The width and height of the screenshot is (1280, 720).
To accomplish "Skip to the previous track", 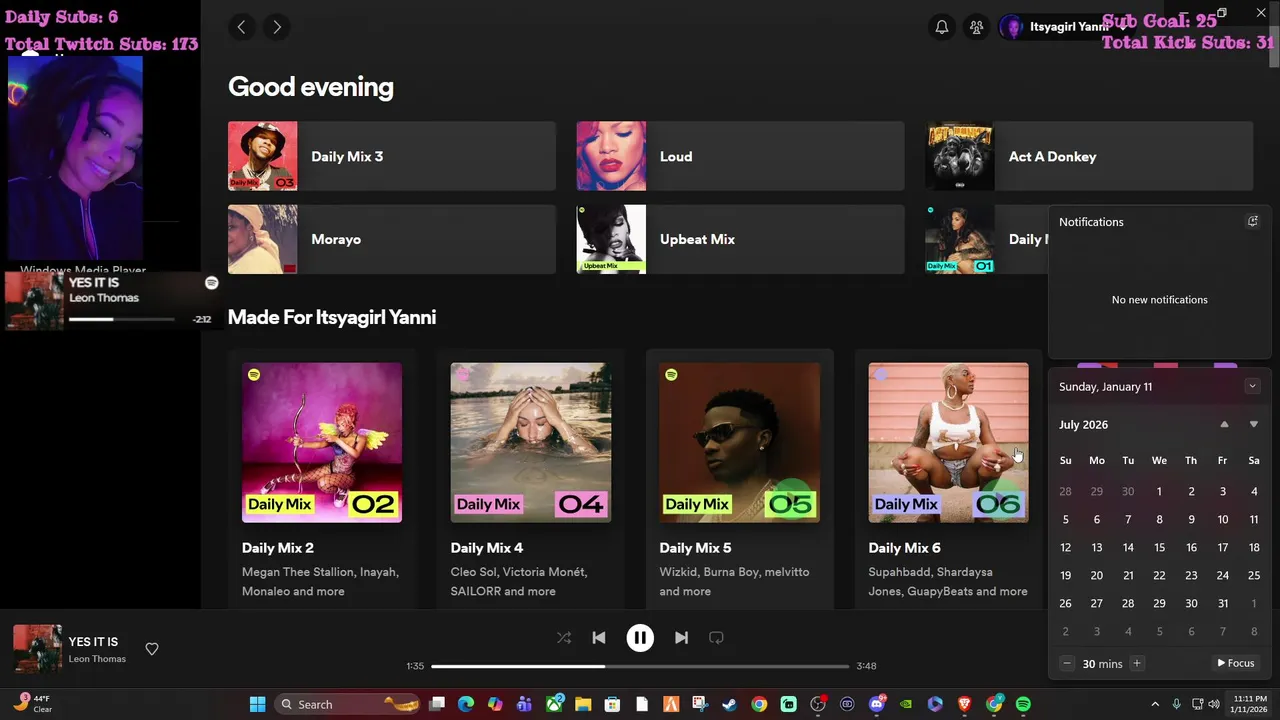I will pos(599,637).
